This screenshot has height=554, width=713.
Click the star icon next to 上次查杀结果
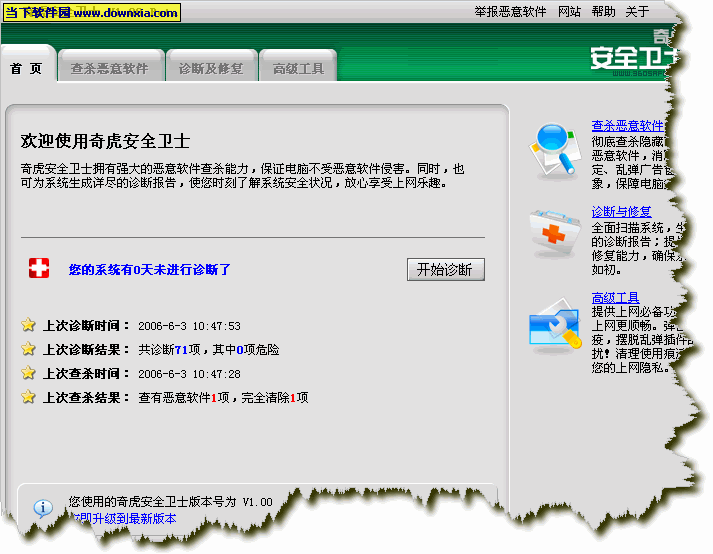28,397
